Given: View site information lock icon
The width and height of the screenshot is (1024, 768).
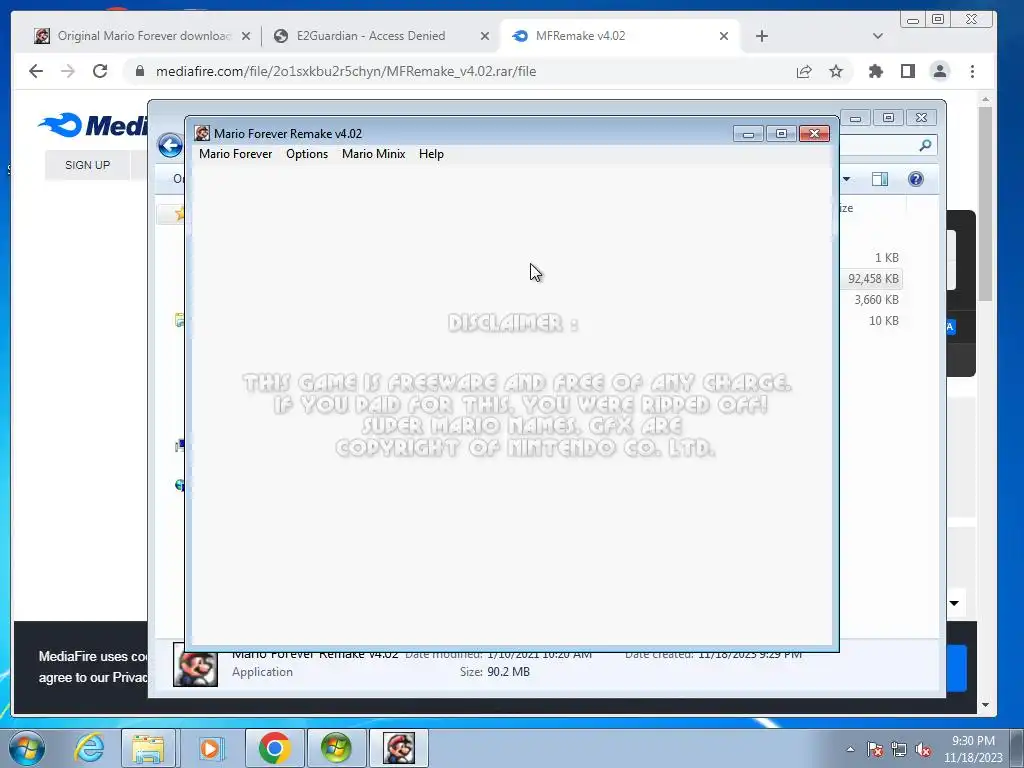Looking at the screenshot, I should [x=139, y=71].
